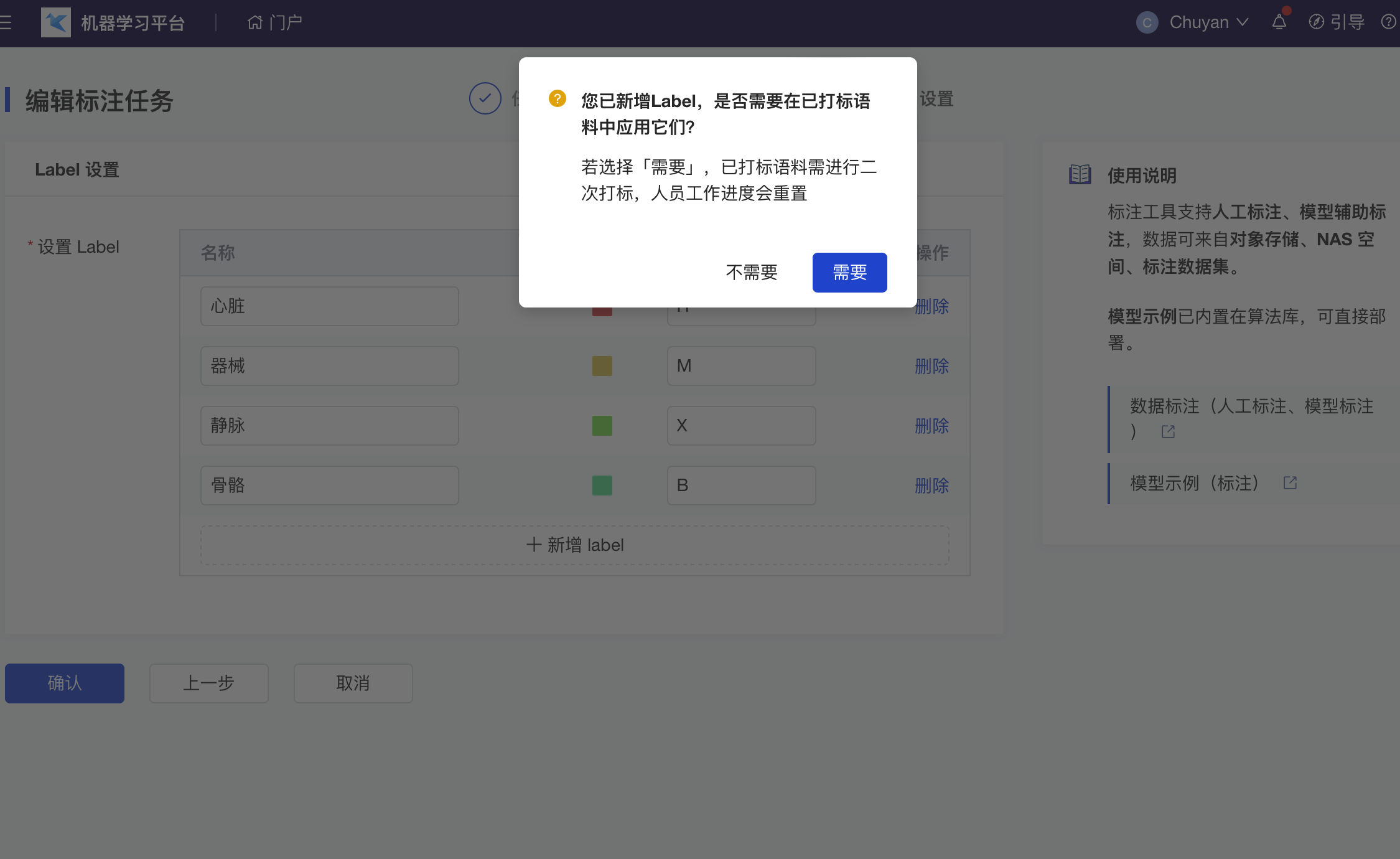Open the notification bell icon
Viewport: 1400px width, 859px height.
tap(1279, 22)
